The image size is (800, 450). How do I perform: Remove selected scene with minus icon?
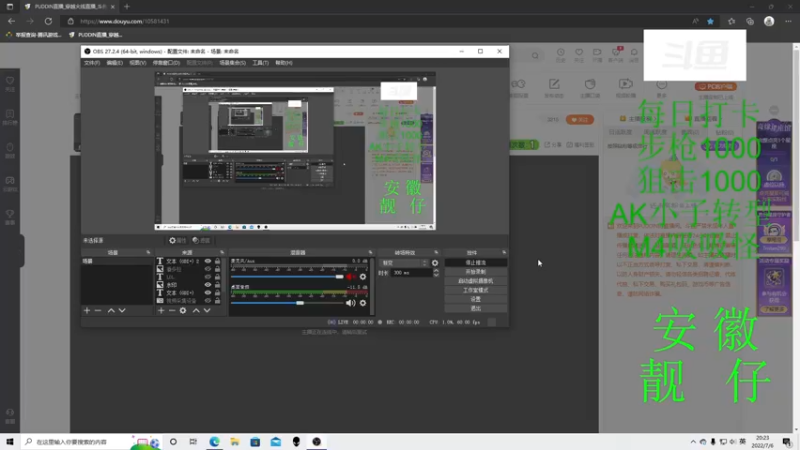click(98, 310)
